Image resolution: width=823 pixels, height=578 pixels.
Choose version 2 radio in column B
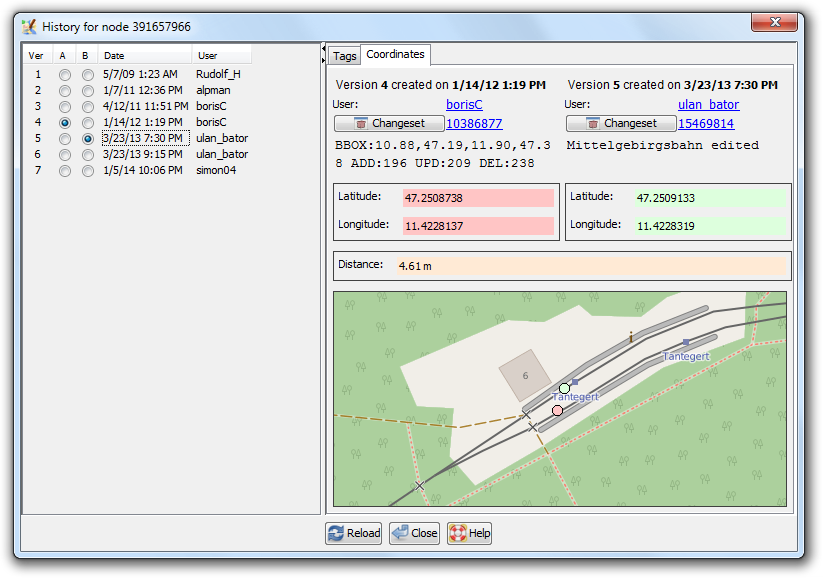coord(88,91)
